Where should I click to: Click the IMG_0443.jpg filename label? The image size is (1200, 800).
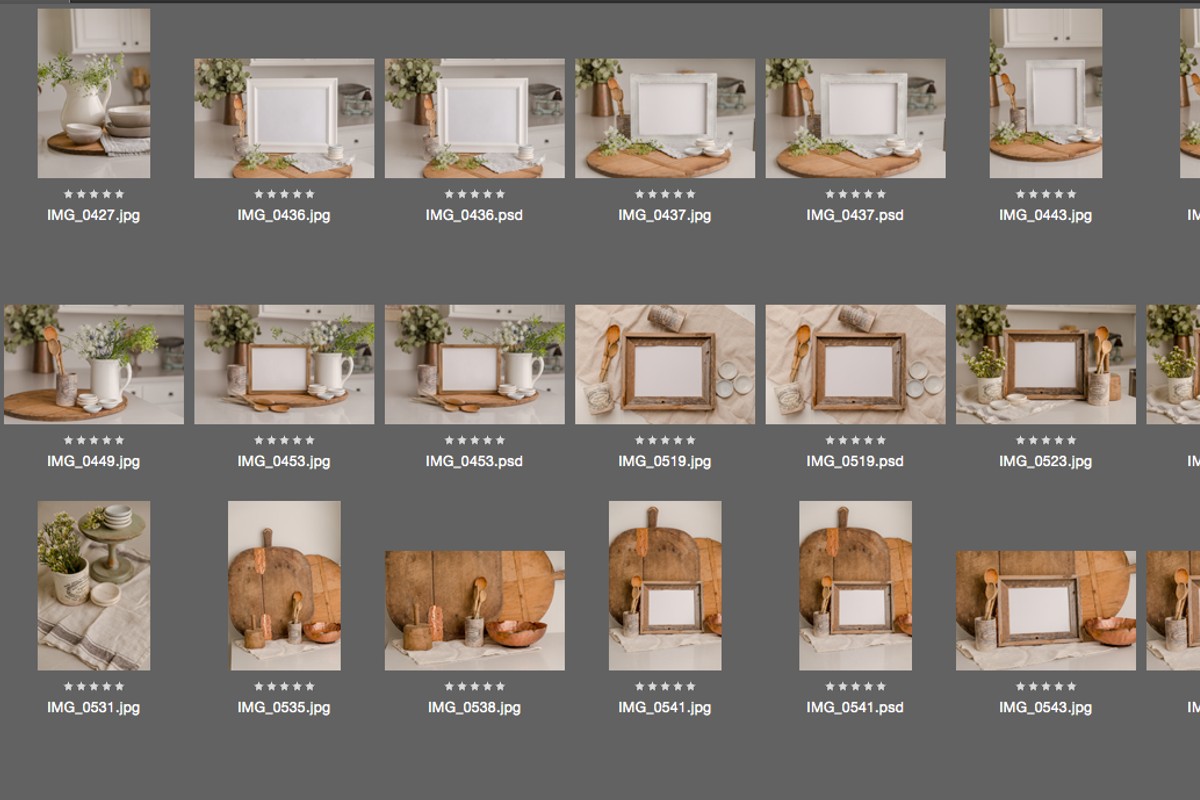(x=1046, y=215)
